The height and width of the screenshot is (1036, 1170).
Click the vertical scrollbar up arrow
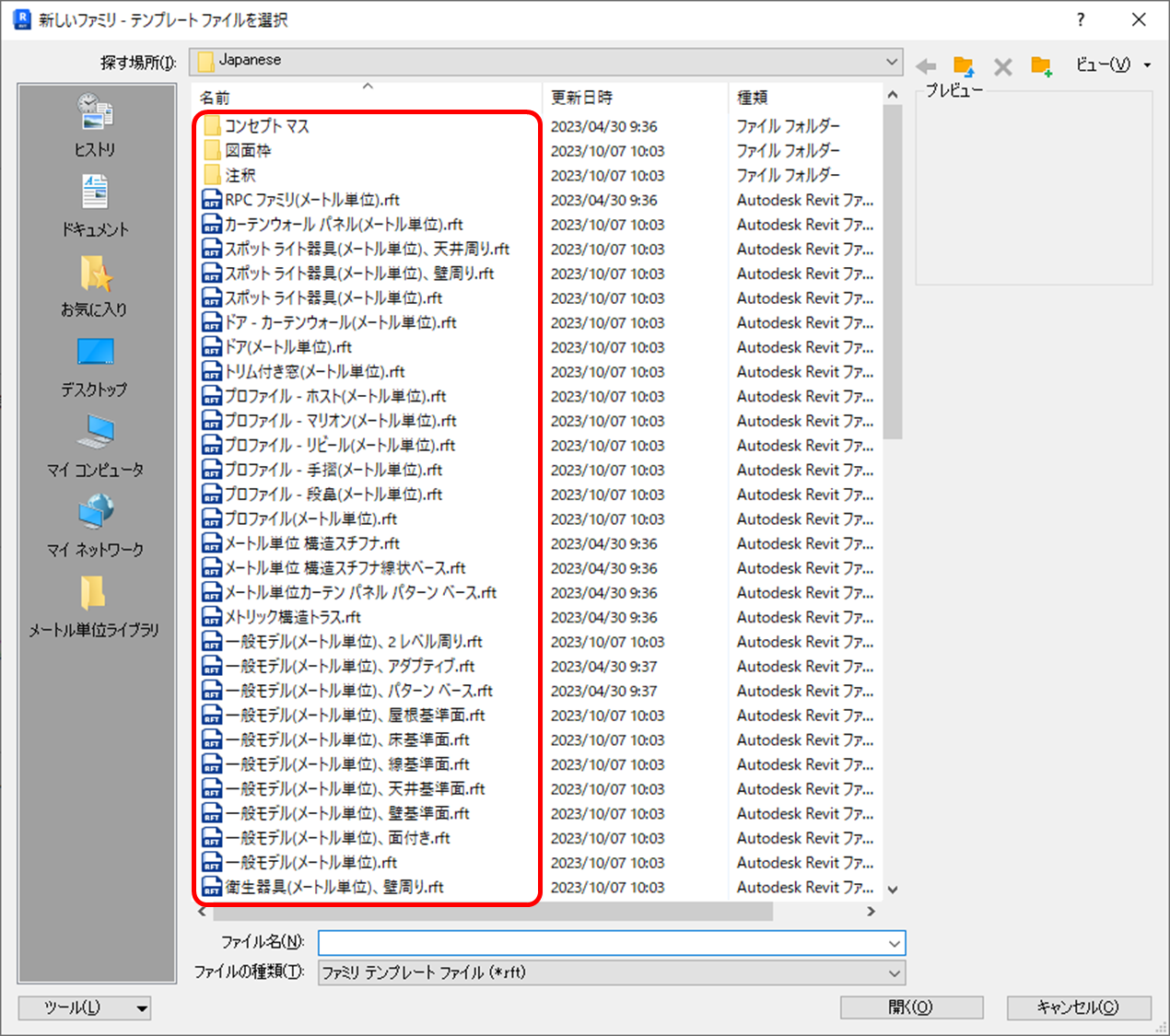pos(892,95)
